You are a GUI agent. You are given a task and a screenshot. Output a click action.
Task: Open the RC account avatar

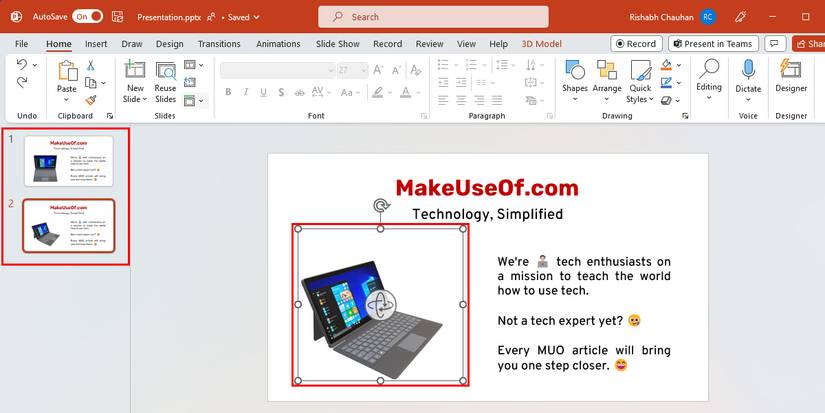[708, 17]
